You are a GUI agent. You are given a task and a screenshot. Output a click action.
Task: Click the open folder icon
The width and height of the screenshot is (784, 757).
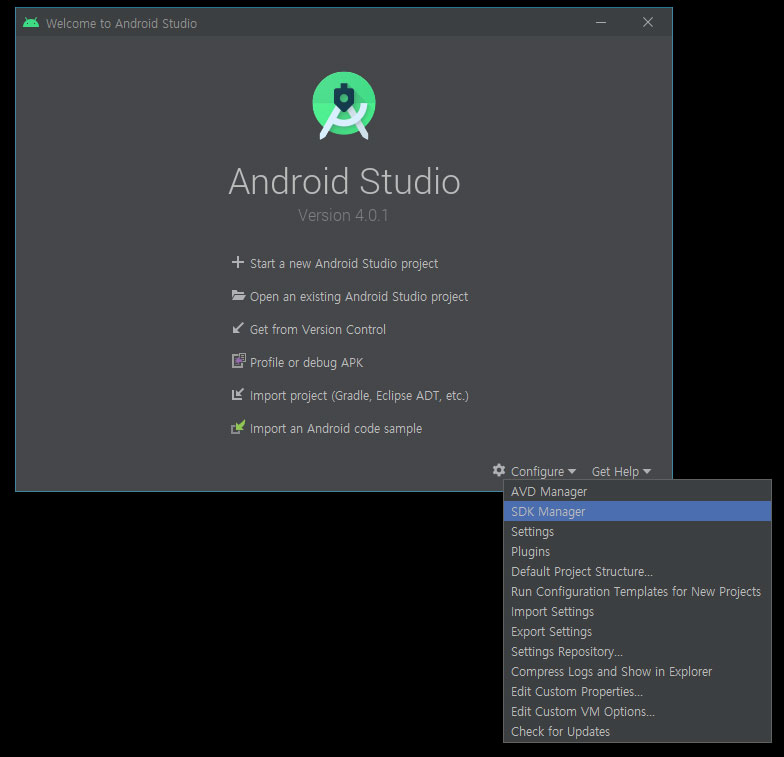(238, 296)
